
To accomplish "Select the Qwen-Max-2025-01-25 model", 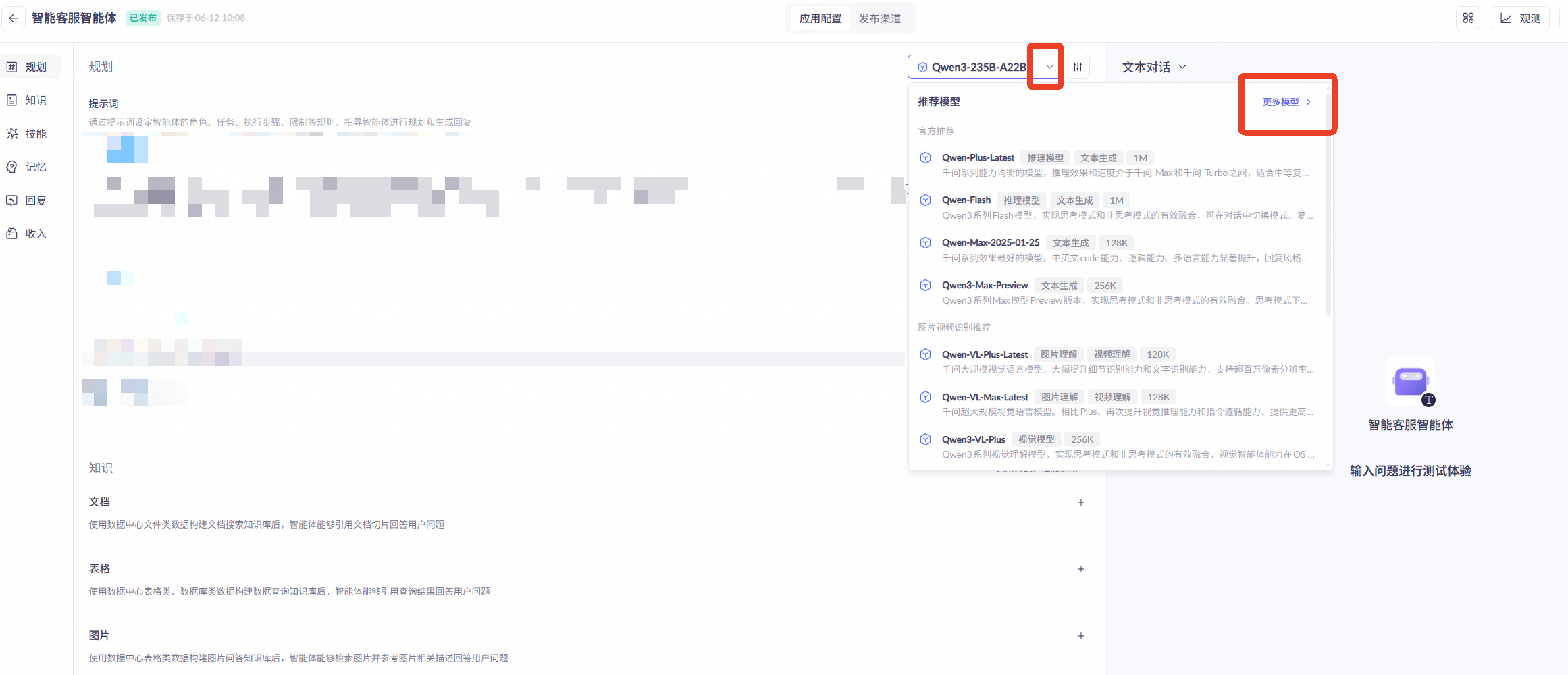I will click(1118, 250).
